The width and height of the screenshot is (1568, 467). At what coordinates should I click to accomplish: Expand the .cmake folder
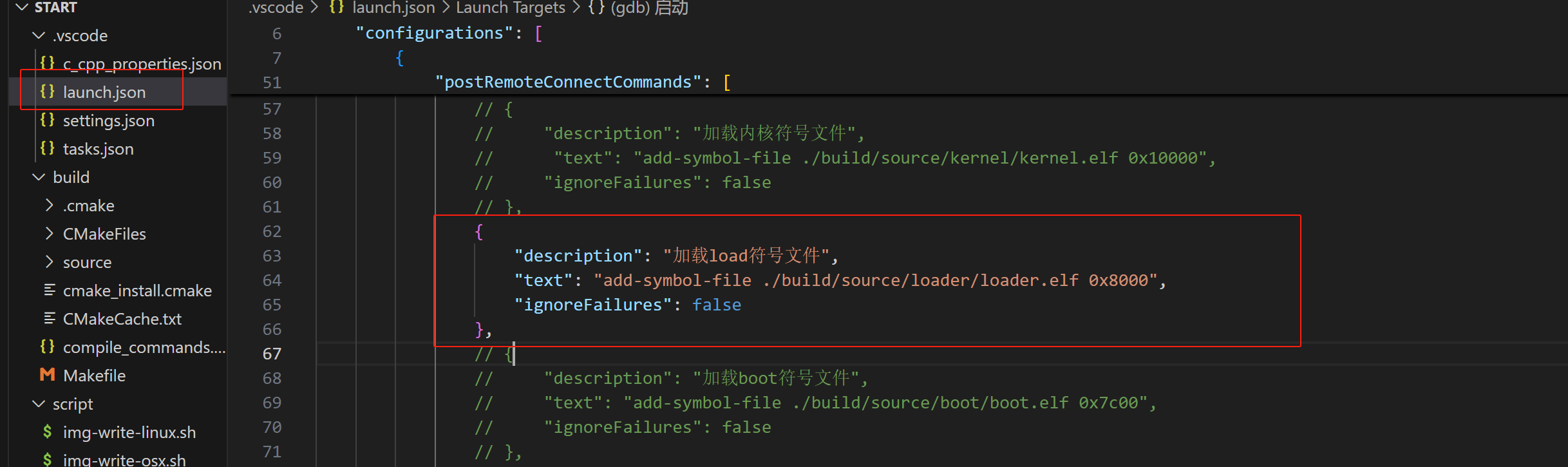[x=49, y=205]
